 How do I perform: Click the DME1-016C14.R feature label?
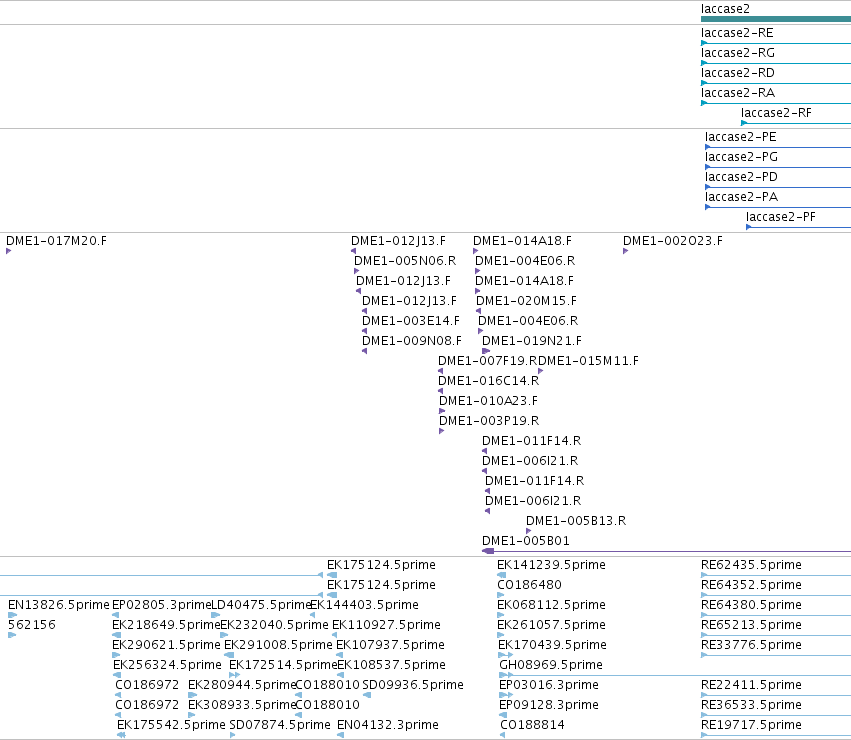point(488,381)
